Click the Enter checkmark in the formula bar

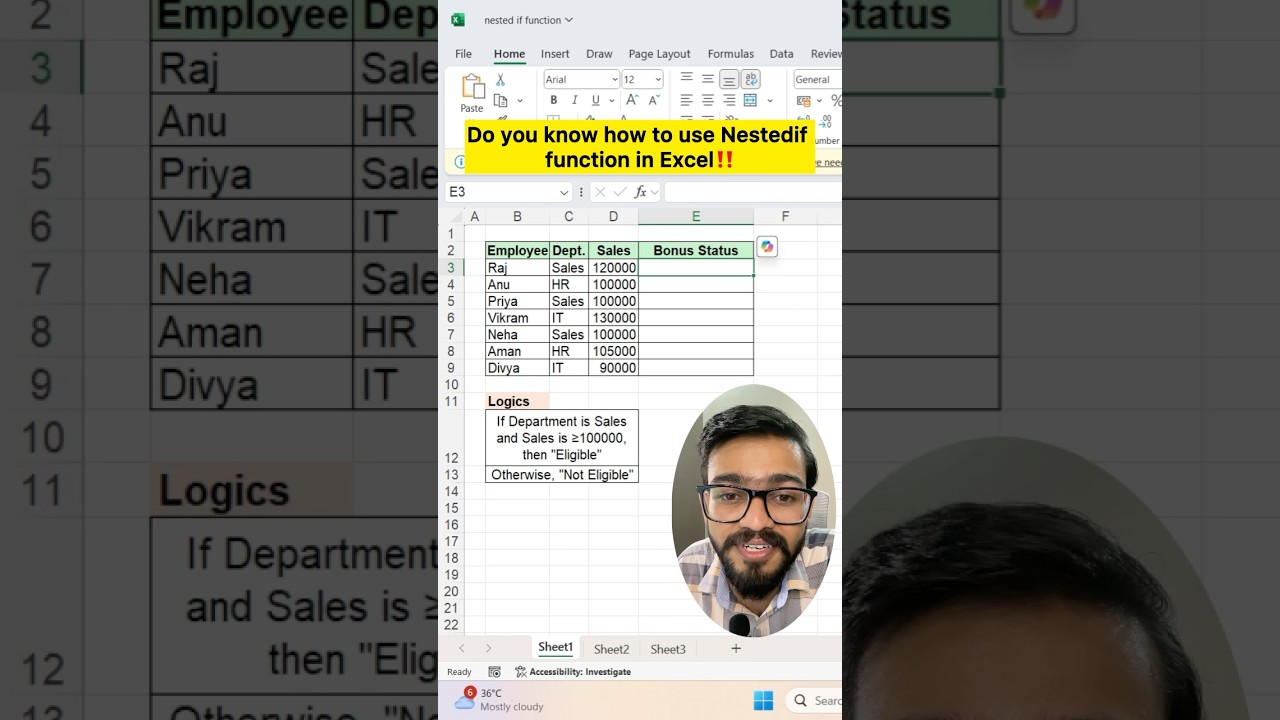(620, 192)
